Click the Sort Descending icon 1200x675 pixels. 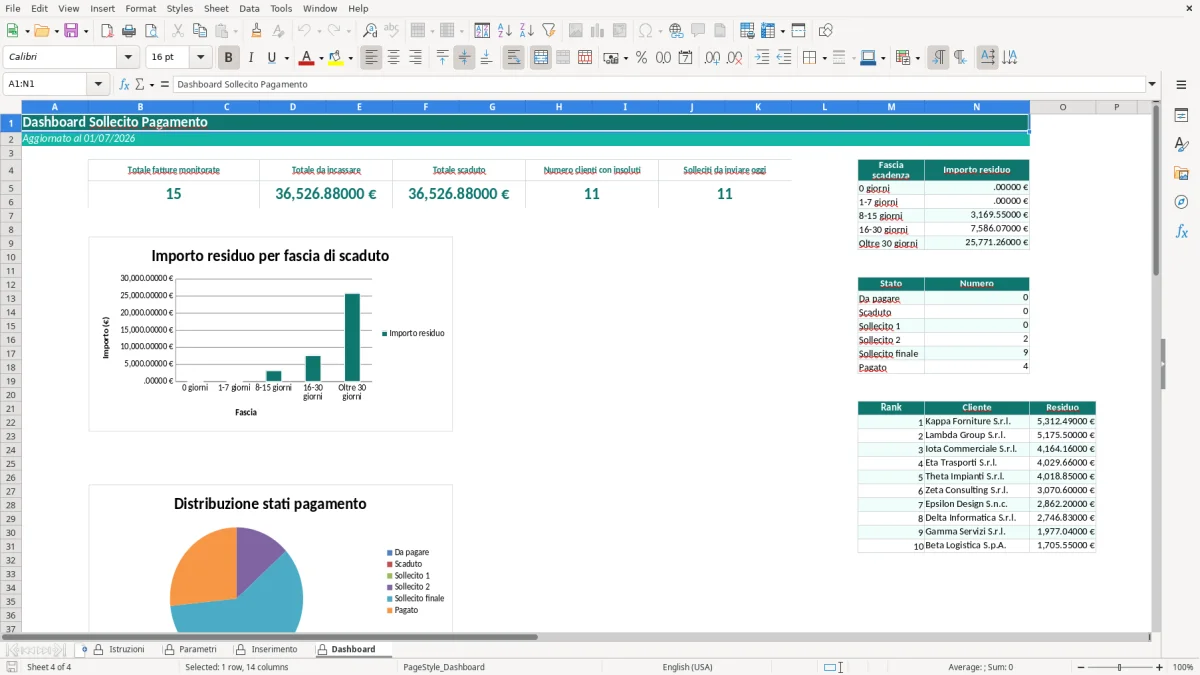point(527,31)
